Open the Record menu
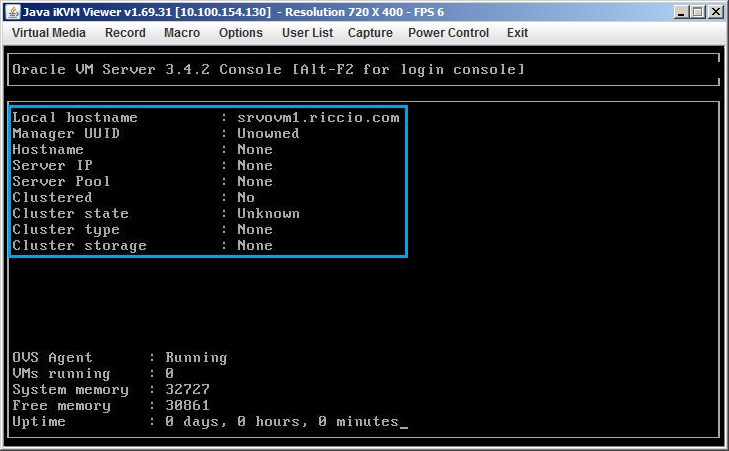This screenshot has width=729, height=451. 125,33
